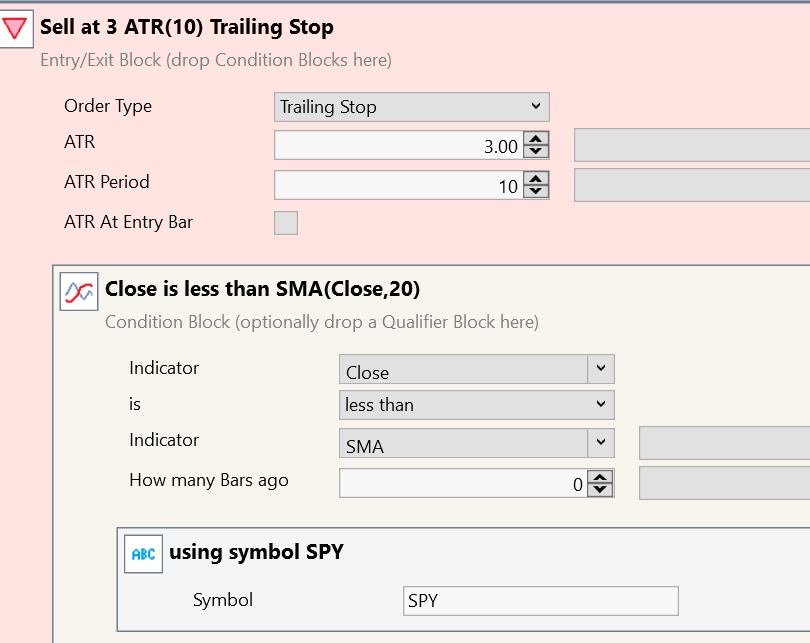Image resolution: width=810 pixels, height=643 pixels.
Task: Click the ATR Period 10 field
Action: tap(399, 185)
